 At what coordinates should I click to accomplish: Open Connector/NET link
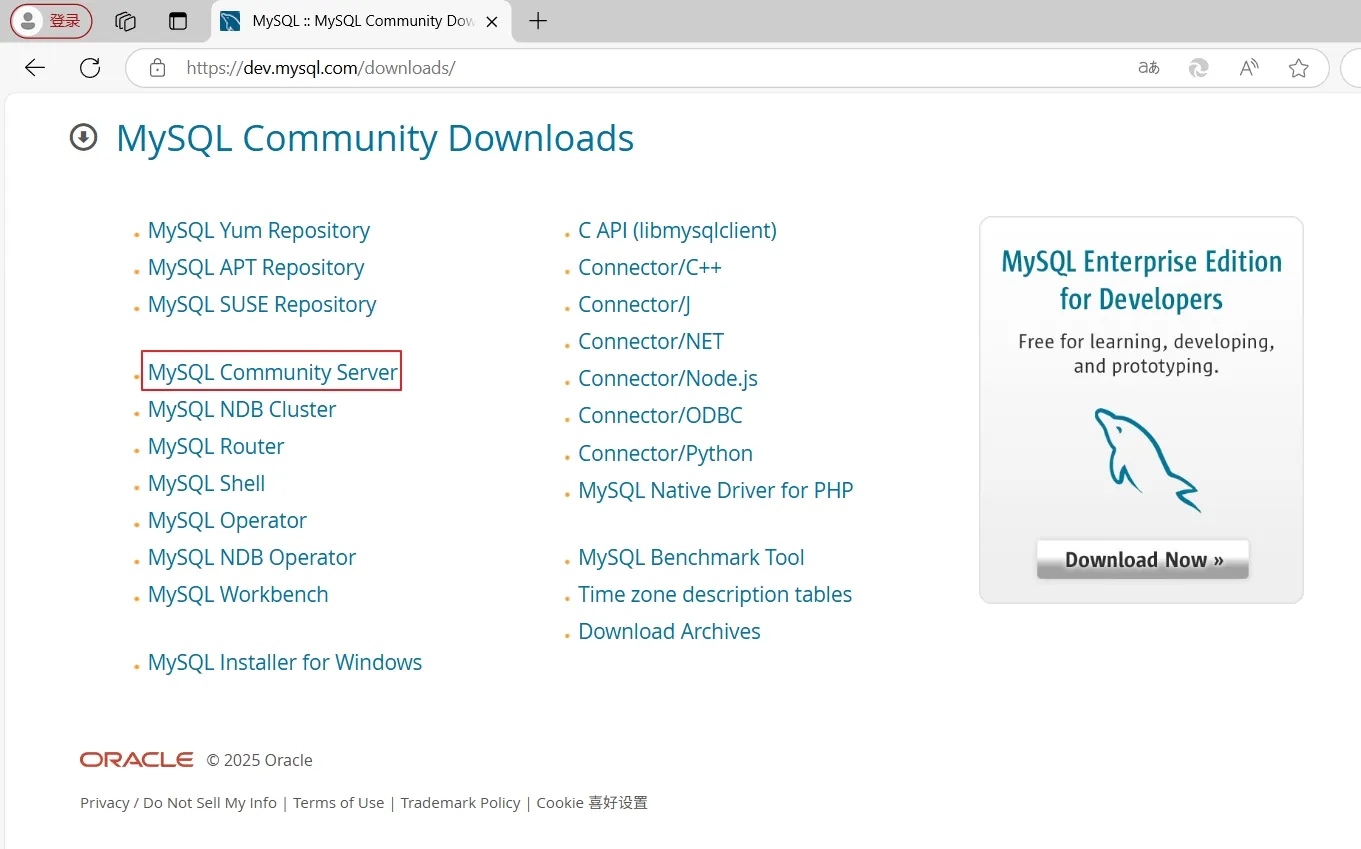[x=651, y=342]
